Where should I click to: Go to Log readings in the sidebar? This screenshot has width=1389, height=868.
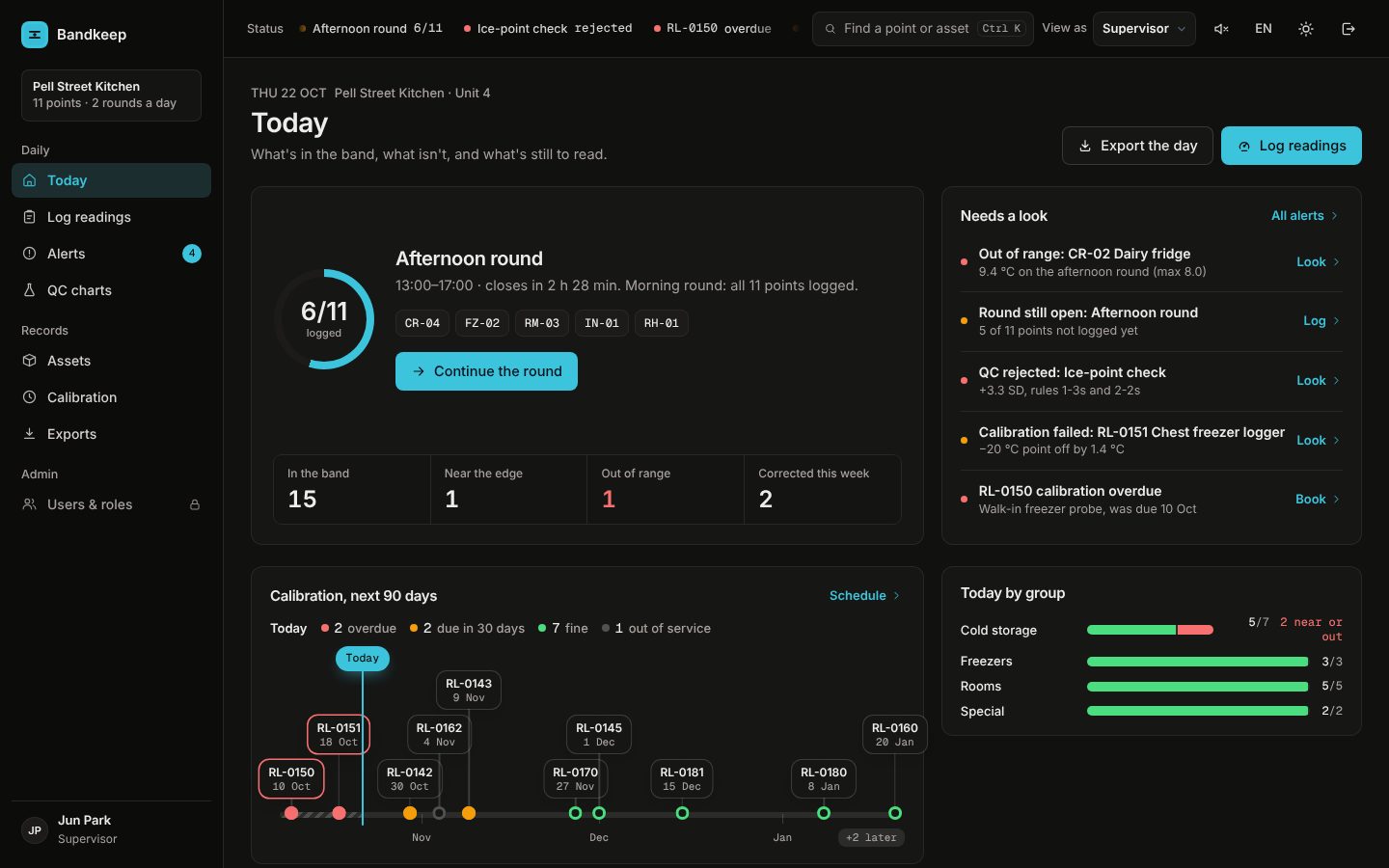pyautogui.click(x=111, y=217)
